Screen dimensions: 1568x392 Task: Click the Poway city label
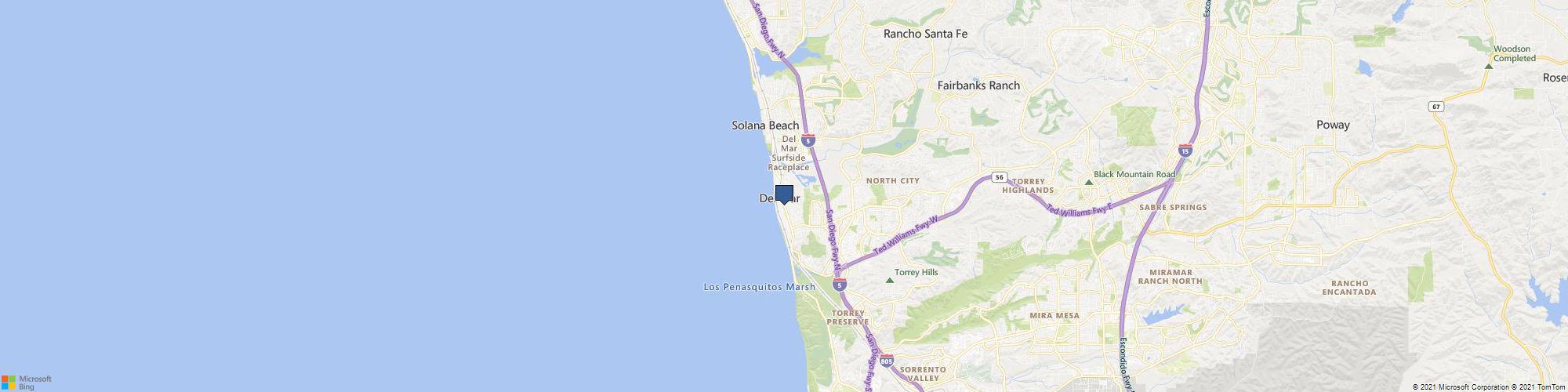1333,125
